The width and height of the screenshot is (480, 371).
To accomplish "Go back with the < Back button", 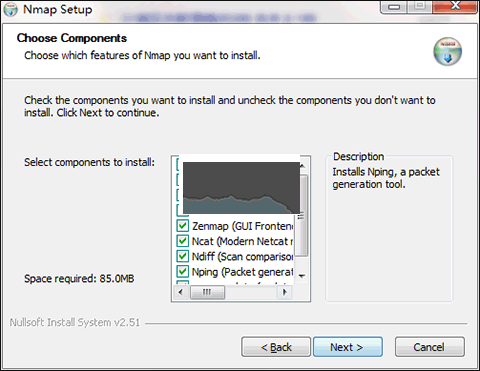I will tap(276, 347).
